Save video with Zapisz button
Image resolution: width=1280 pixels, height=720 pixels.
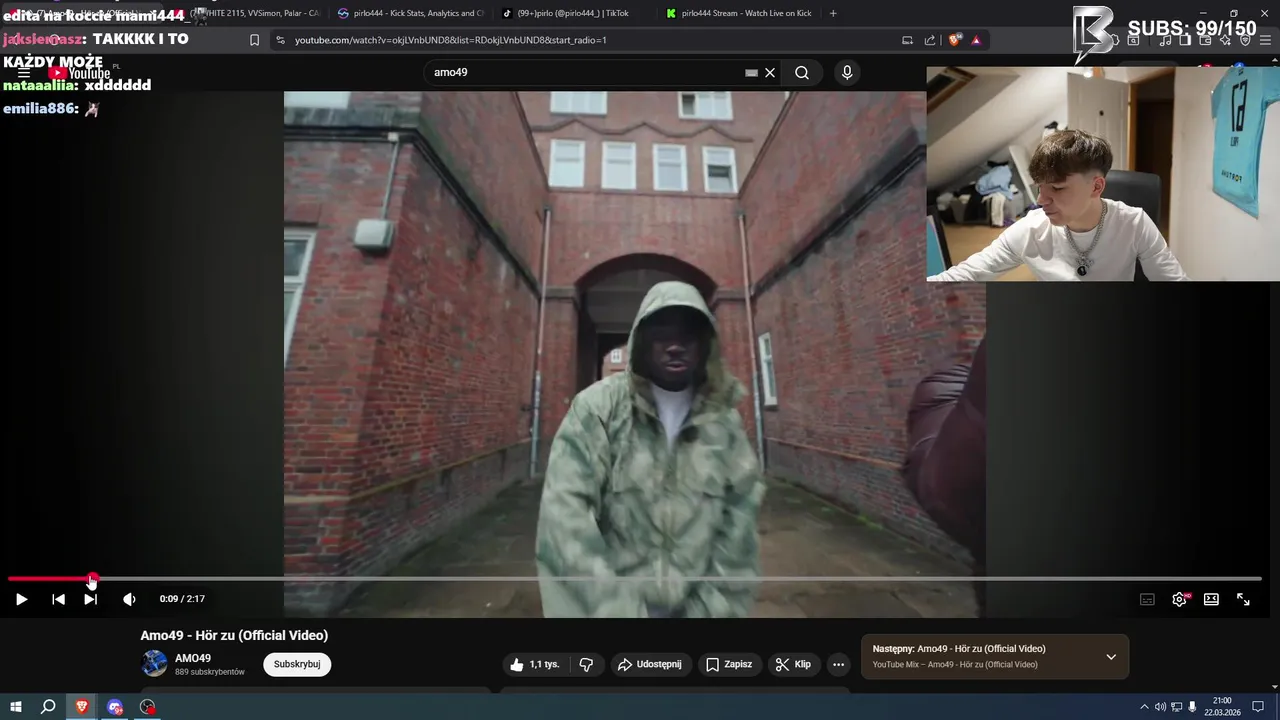click(728, 664)
